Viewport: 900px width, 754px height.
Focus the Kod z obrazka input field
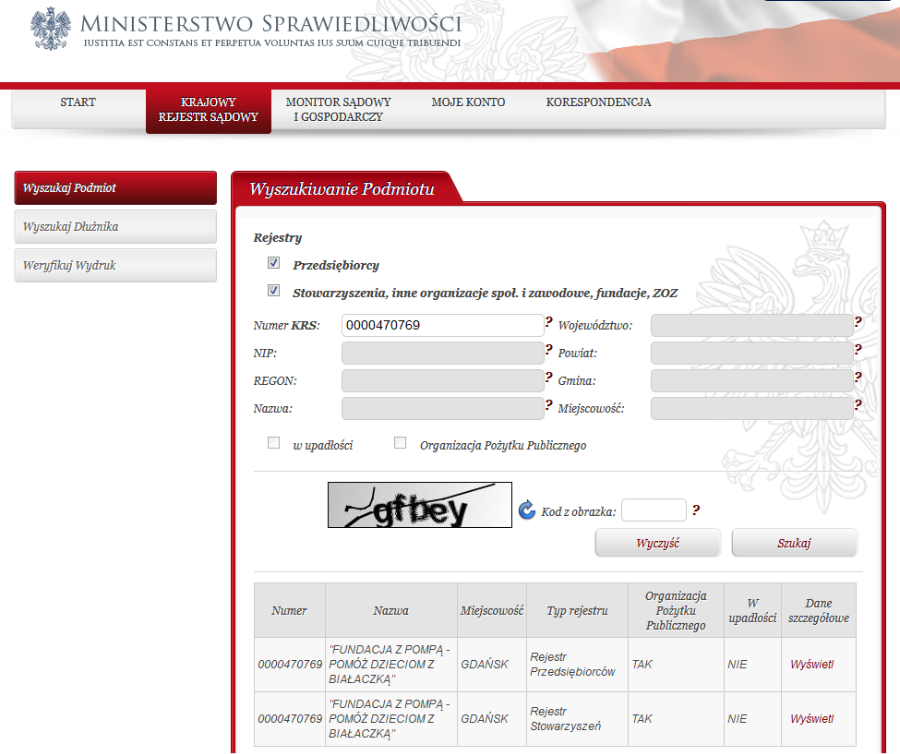654,510
